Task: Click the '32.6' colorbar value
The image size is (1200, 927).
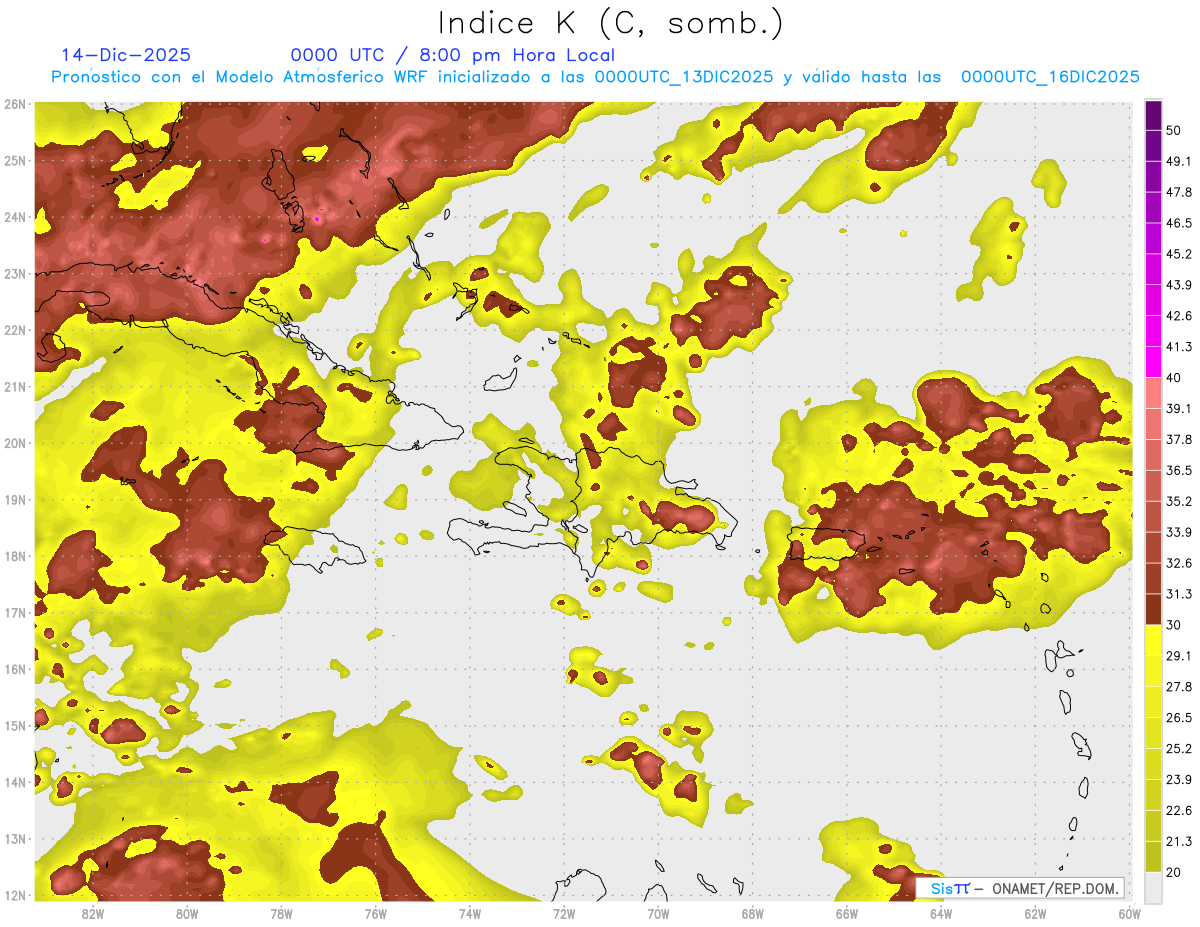Action: point(1179,564)
